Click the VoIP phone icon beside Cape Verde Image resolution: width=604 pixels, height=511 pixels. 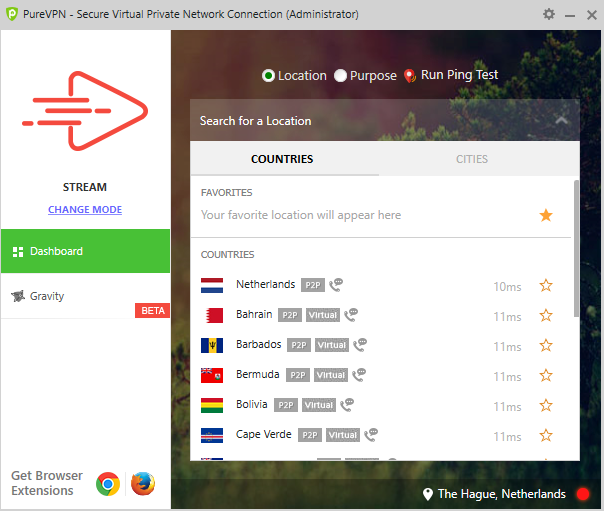point(371,435)
